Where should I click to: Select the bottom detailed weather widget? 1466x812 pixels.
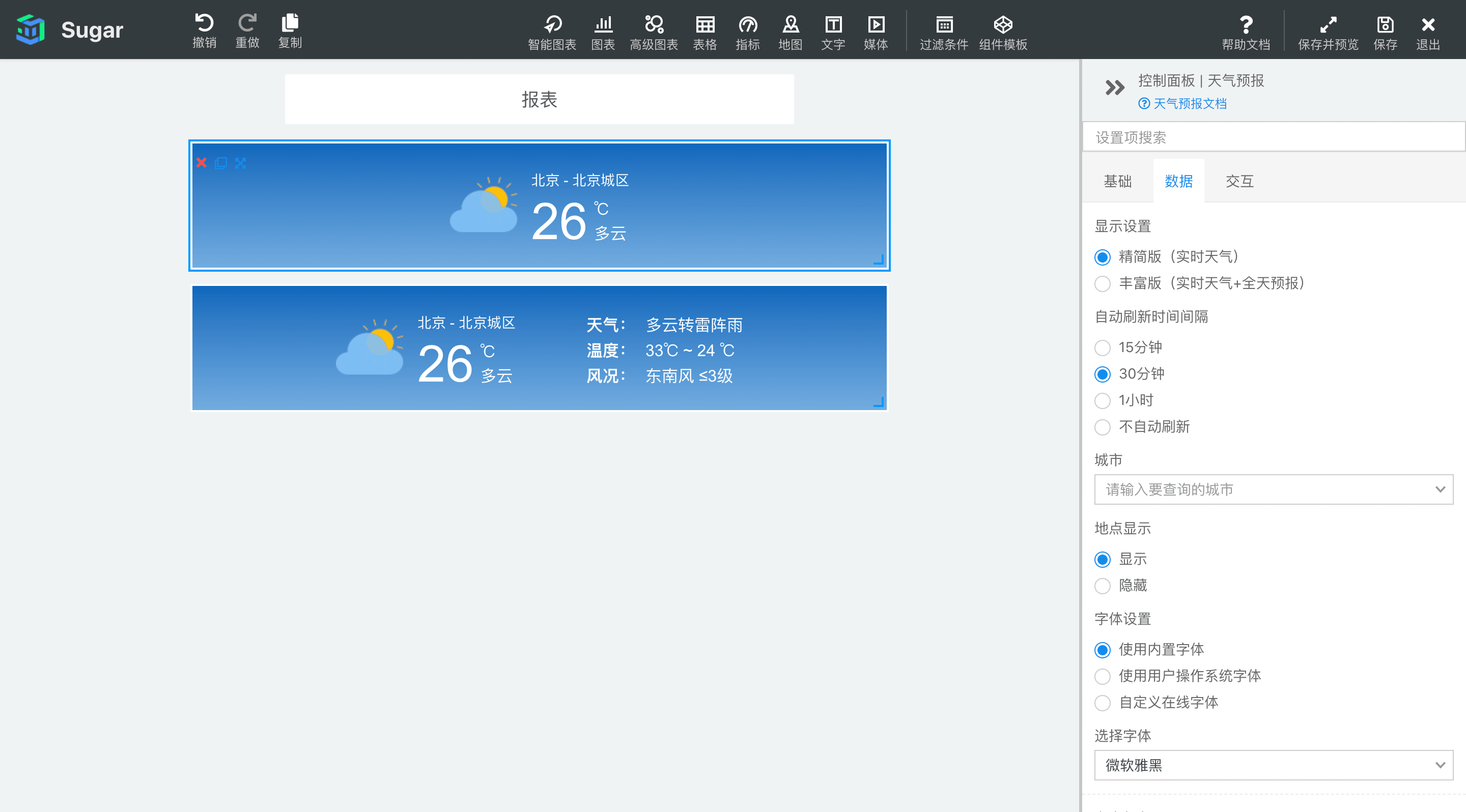pos(539,348)
